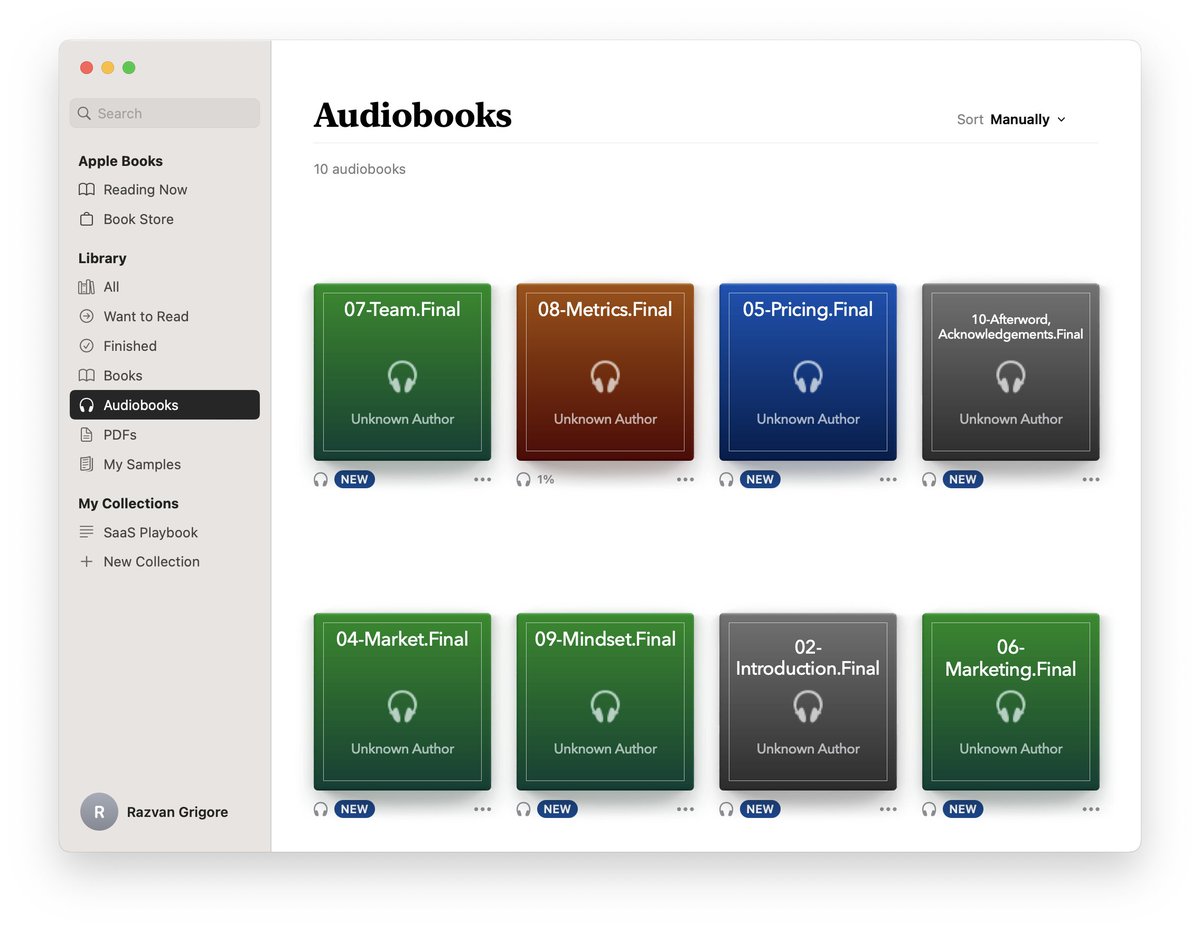Minimize the Books window
1200x930 pixels.
(x=108, y=67)
